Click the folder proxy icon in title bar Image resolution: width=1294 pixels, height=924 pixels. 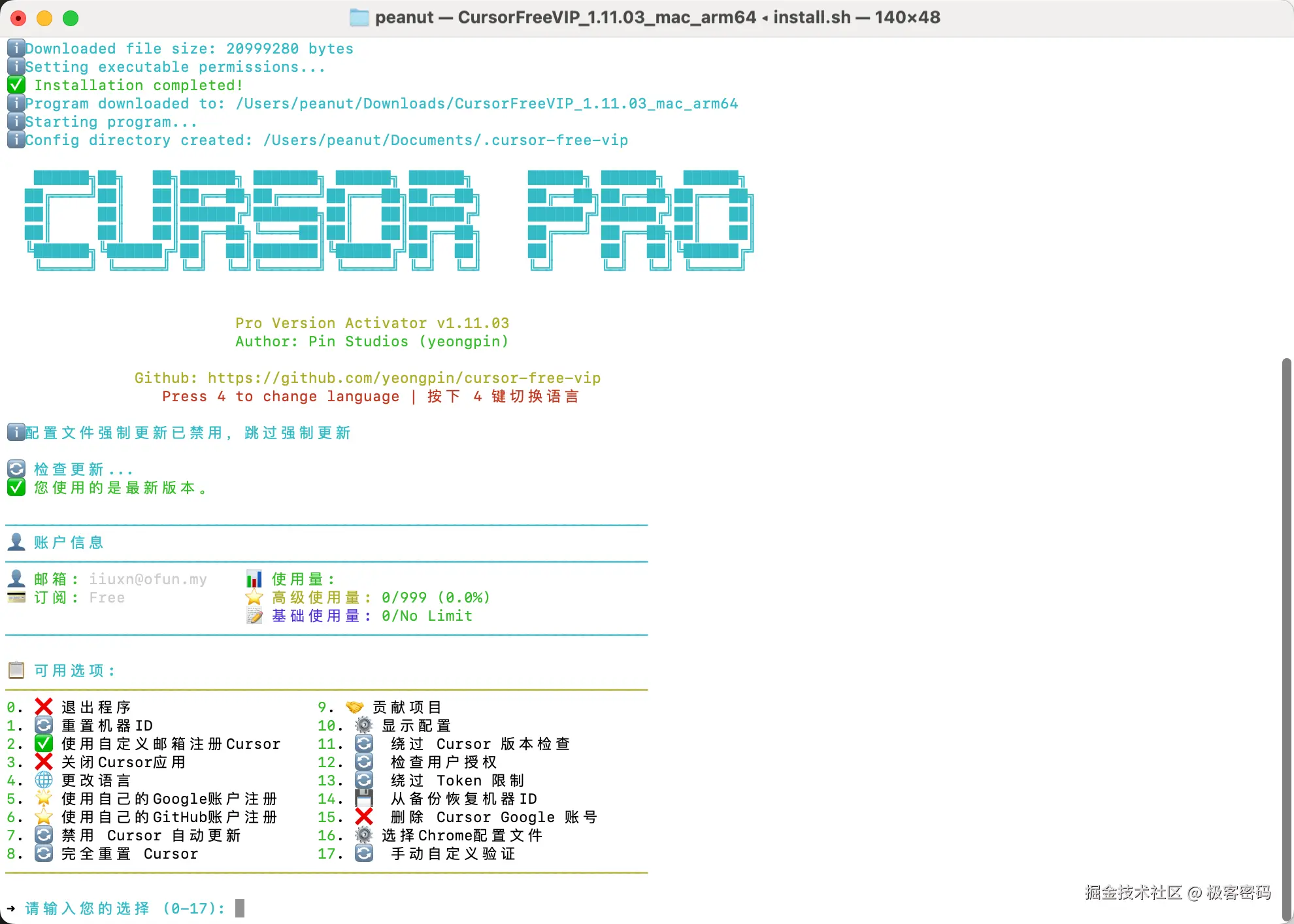(359, 18)
